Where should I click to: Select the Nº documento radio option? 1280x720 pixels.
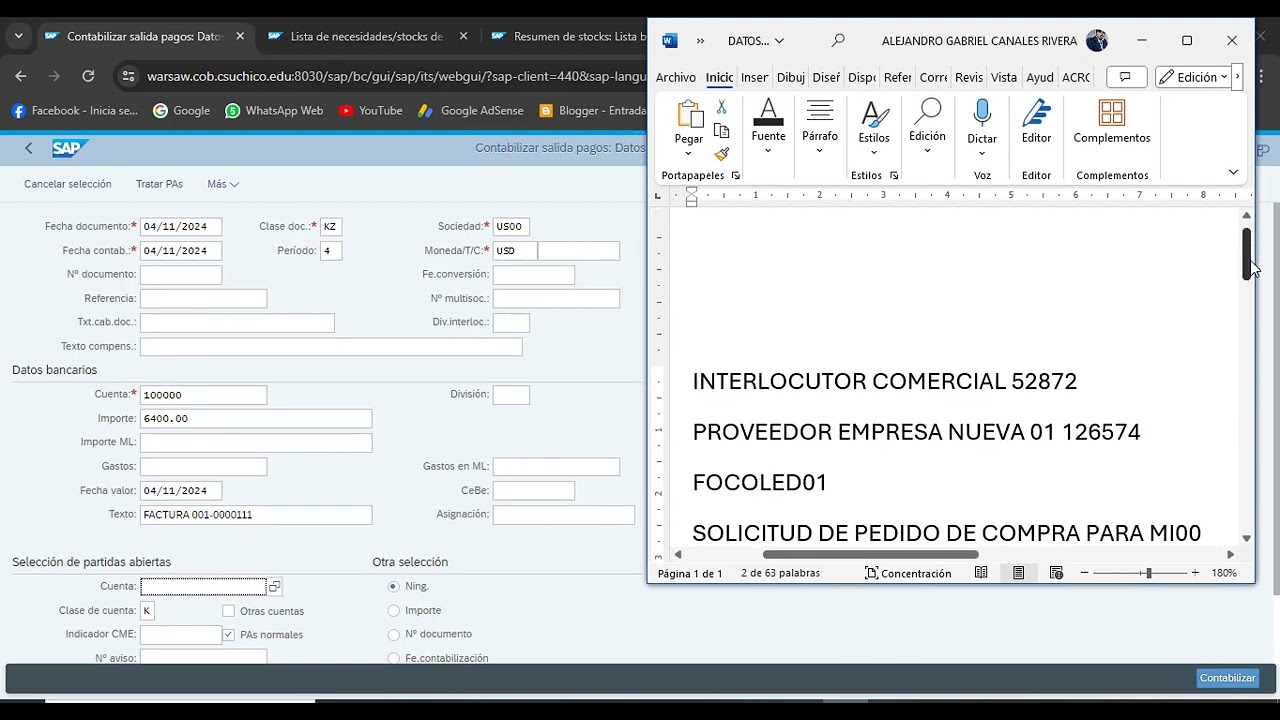pyautogui.click(x=393, y=634)
